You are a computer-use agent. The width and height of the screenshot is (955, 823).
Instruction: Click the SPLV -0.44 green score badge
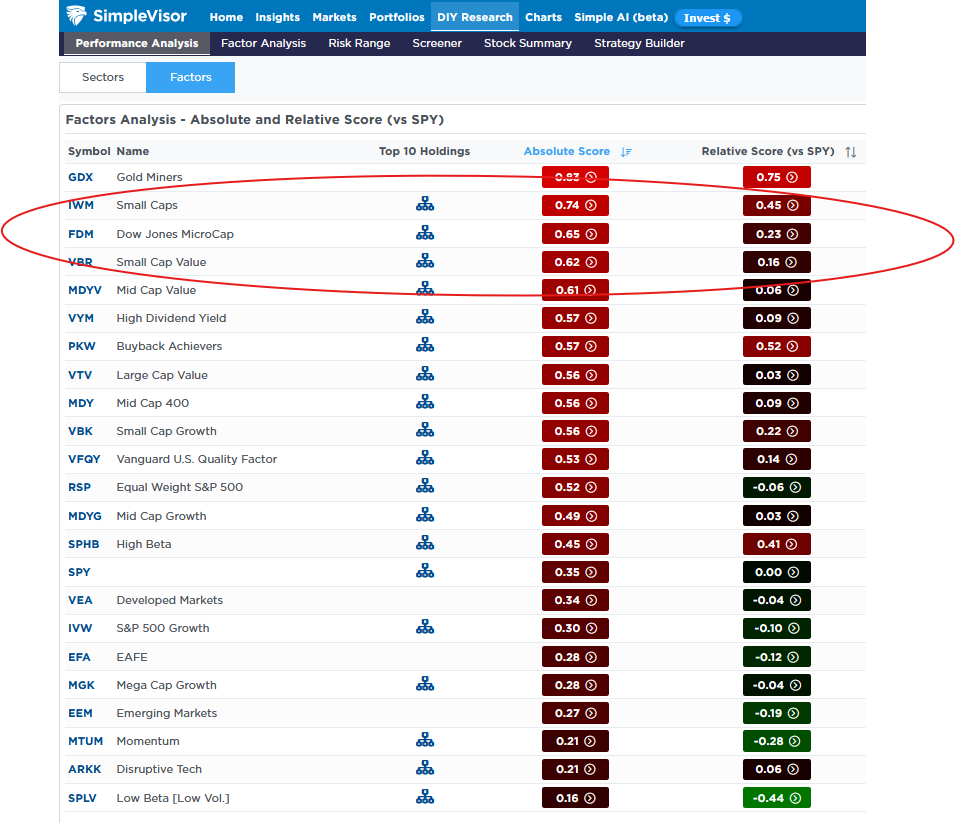776,798
